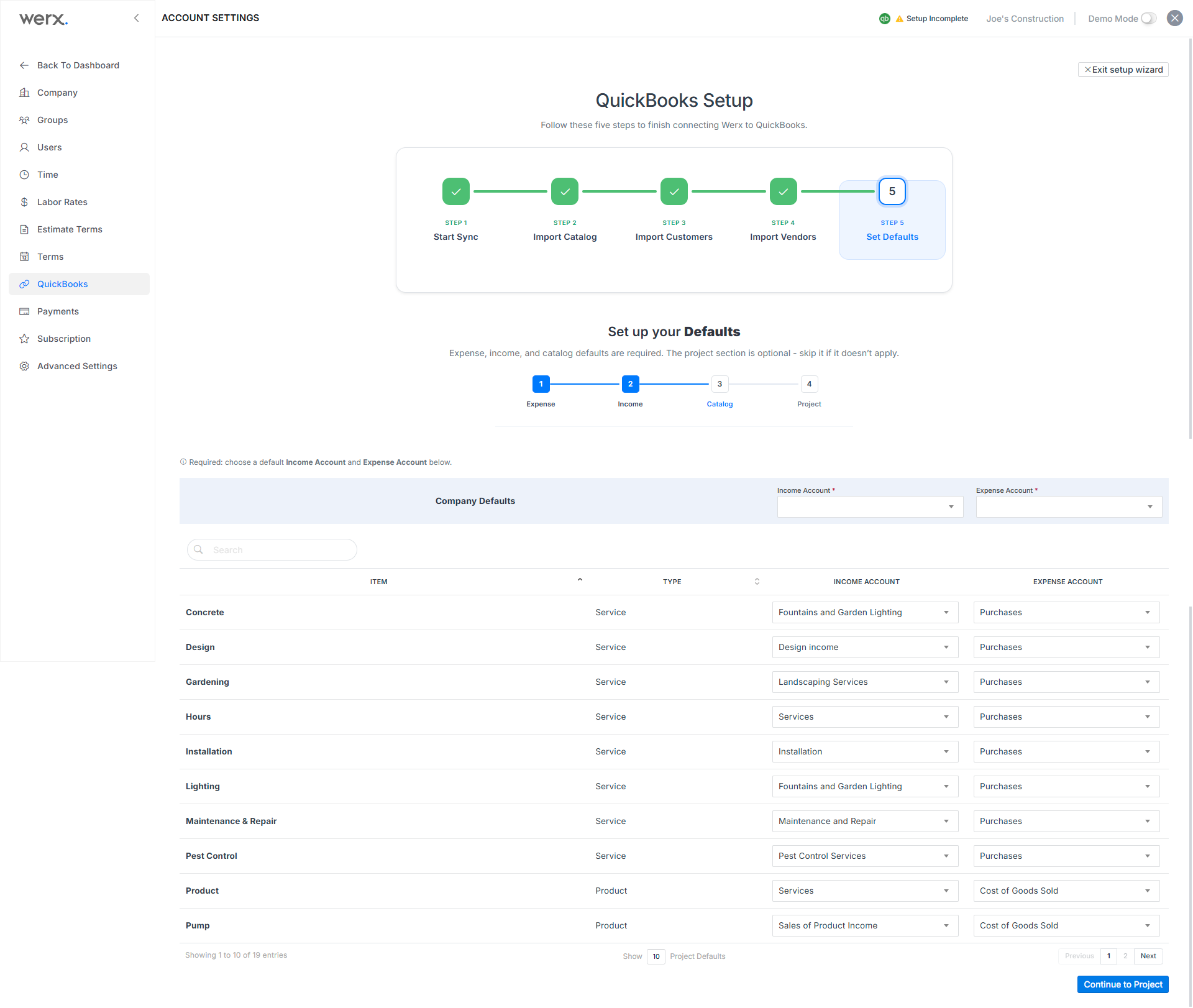Sort the table by the Item column
Image resolution: width=1193 pixels, height=1008 pixels.
(580, 580)
